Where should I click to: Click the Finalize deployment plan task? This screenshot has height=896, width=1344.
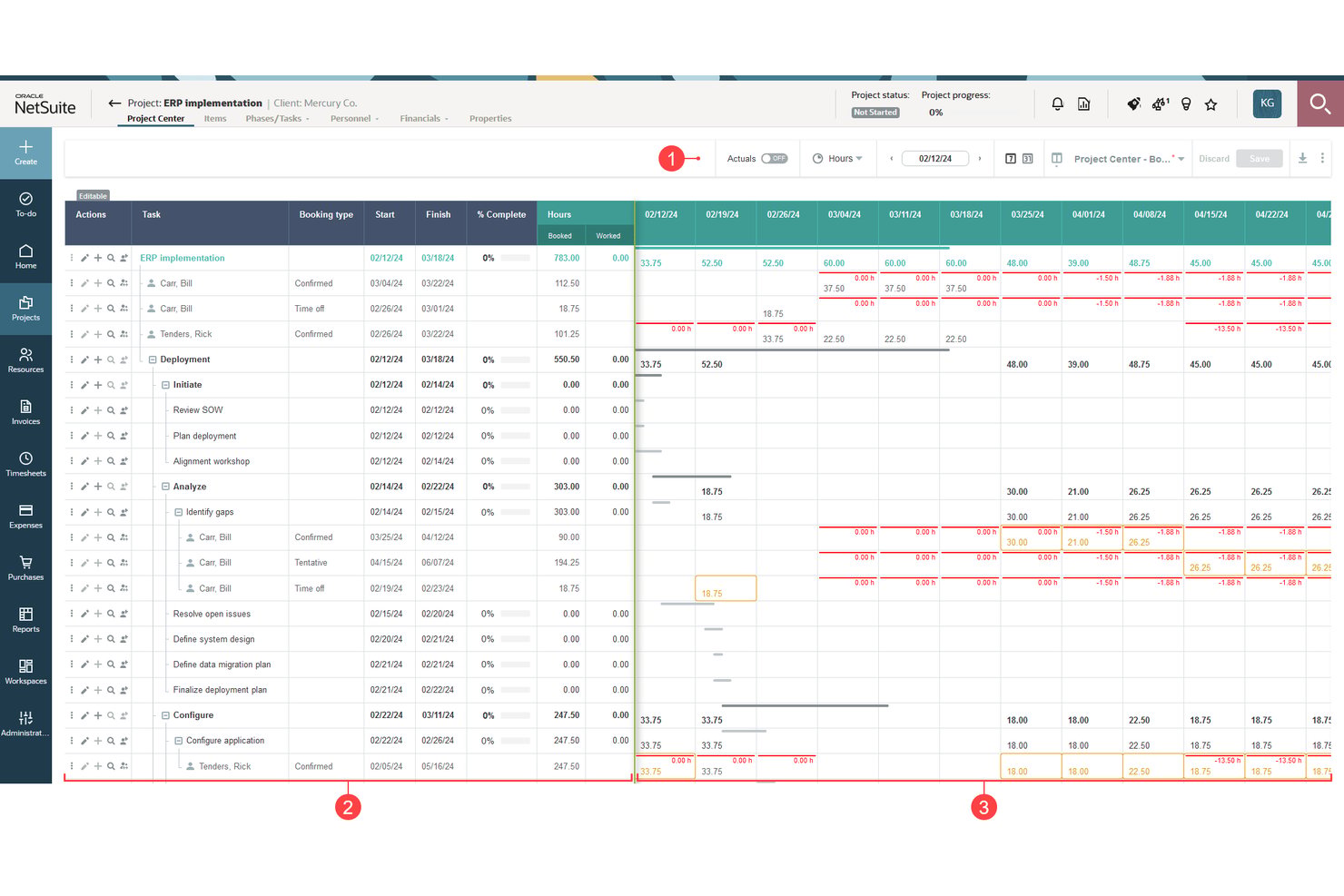pyautogui.click(x=220, y=690)
